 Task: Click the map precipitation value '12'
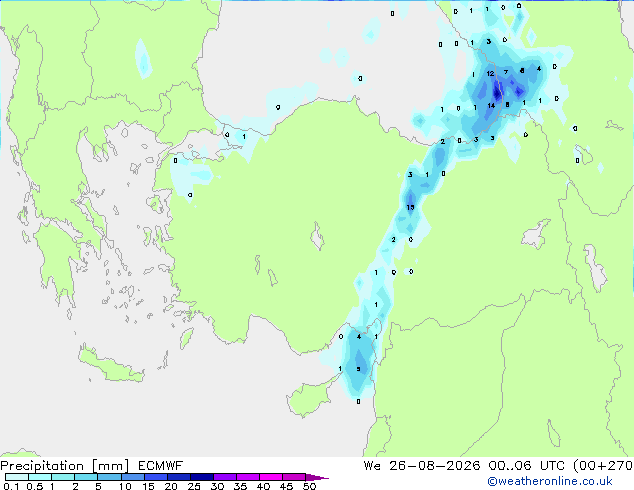[x=490, y=74]
